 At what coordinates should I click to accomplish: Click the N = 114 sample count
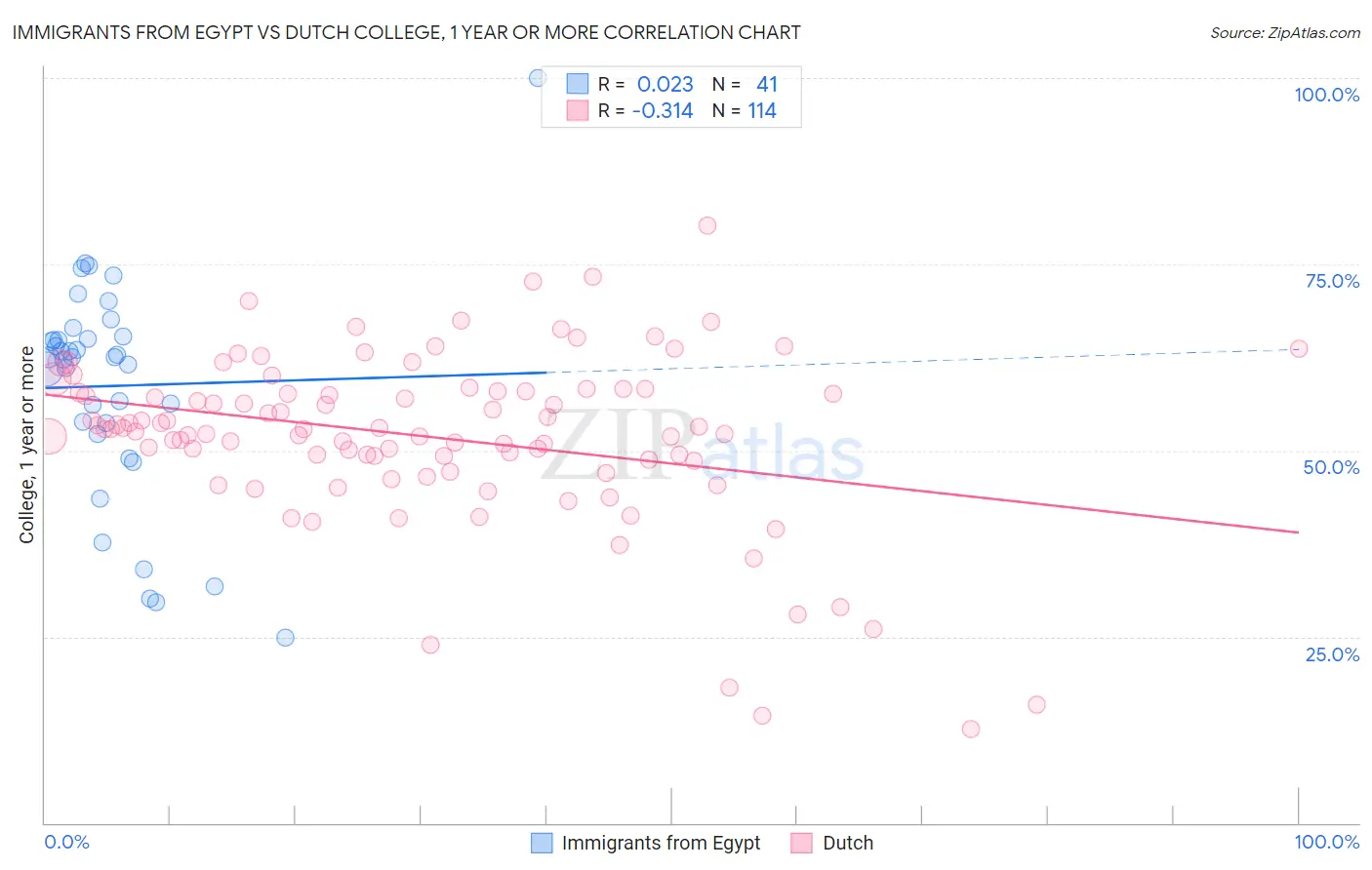pos(745,110)
